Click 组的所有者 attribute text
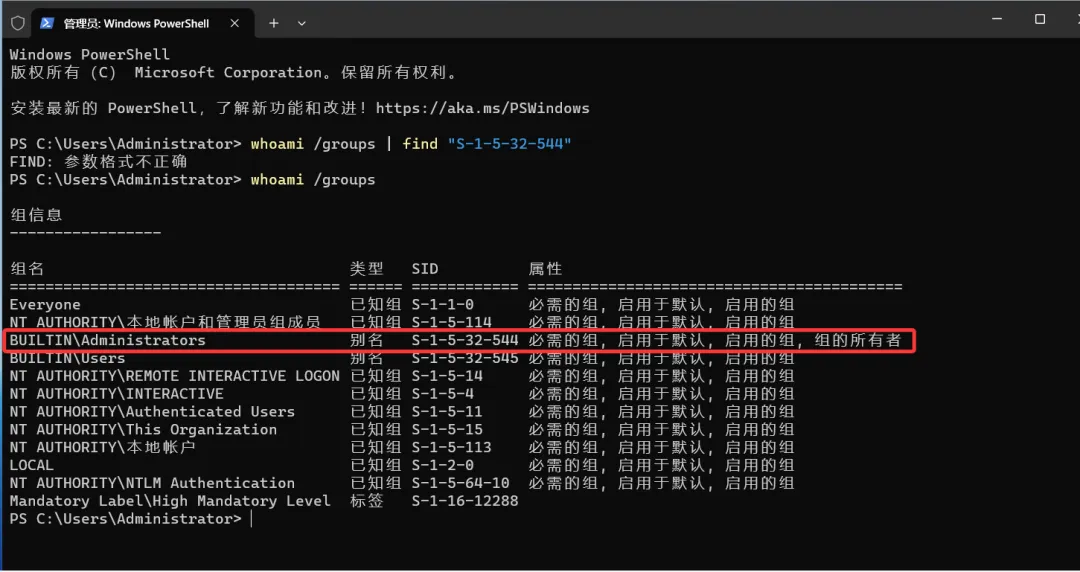Viewport: 1080px width, 572px height. [858, 340]
